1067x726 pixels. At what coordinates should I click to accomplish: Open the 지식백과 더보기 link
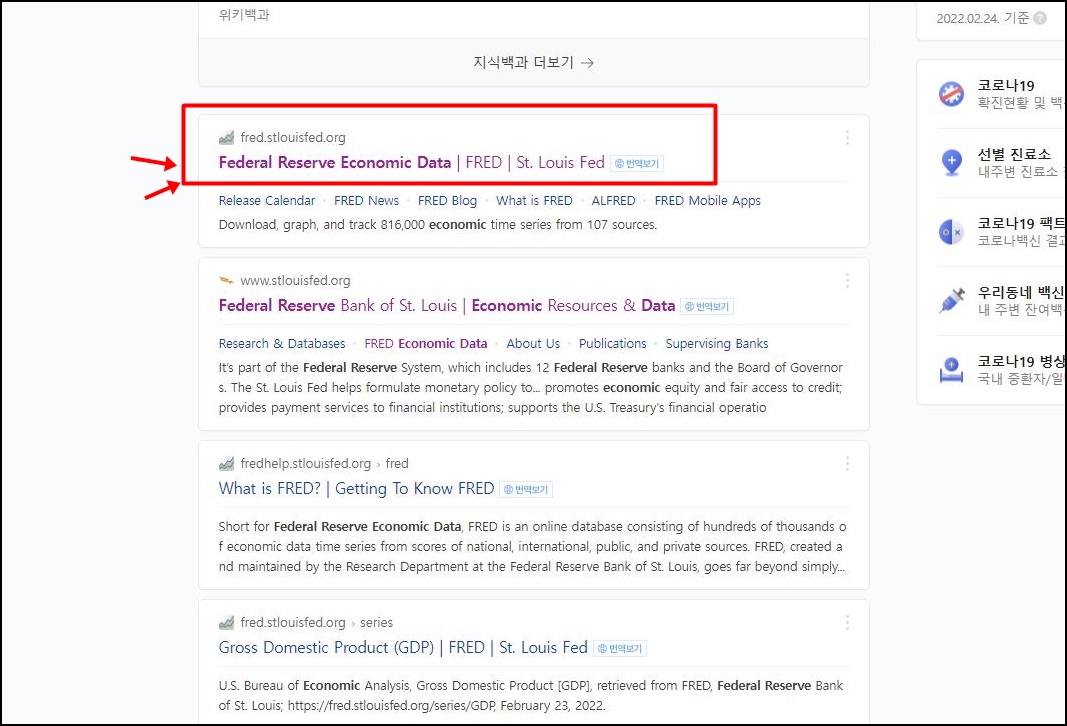[534, 63]
